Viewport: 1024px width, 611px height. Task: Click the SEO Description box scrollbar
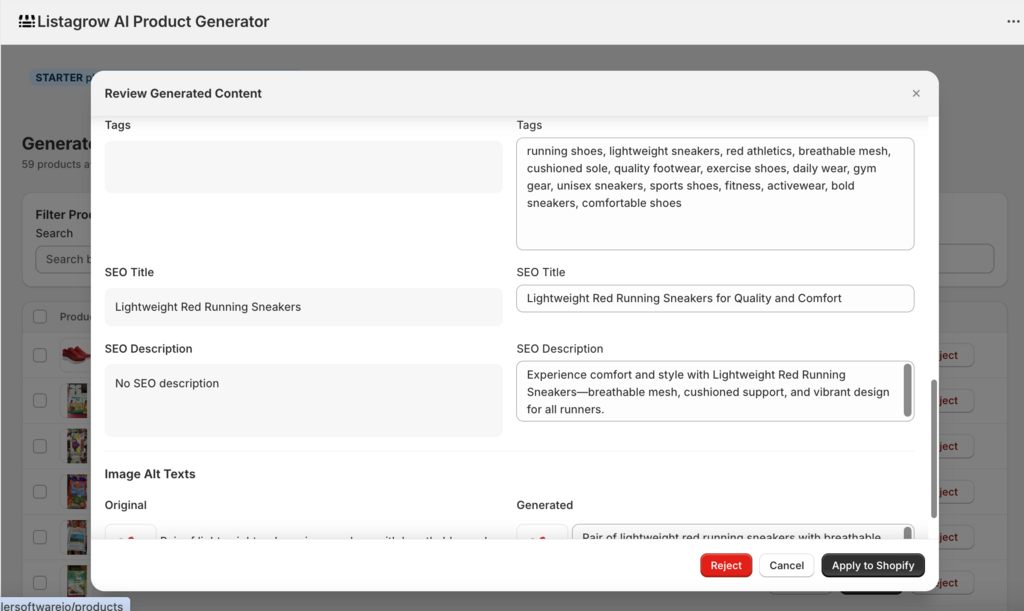click(908, 389)
